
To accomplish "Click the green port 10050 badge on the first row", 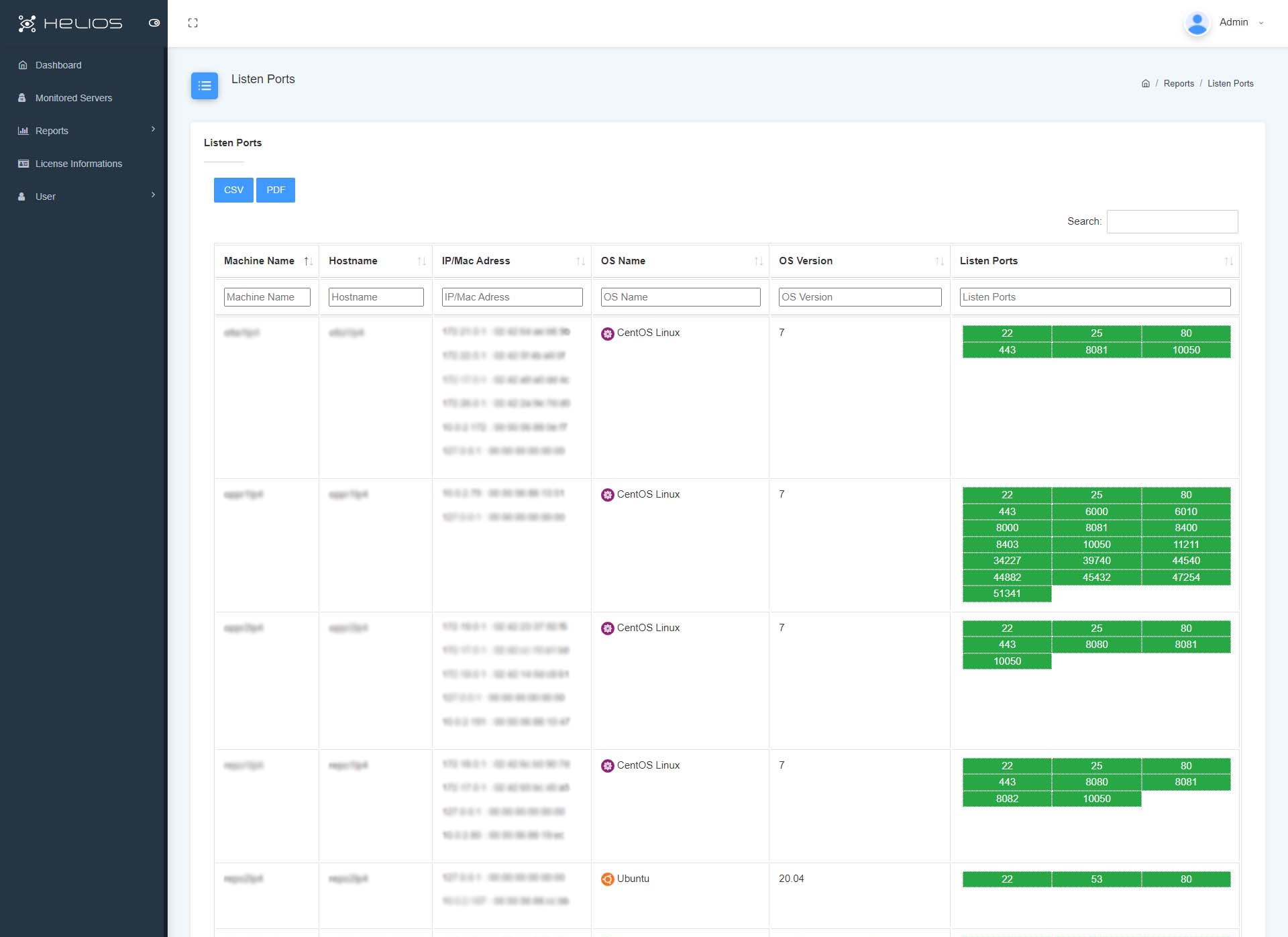I will point(1185,349).
